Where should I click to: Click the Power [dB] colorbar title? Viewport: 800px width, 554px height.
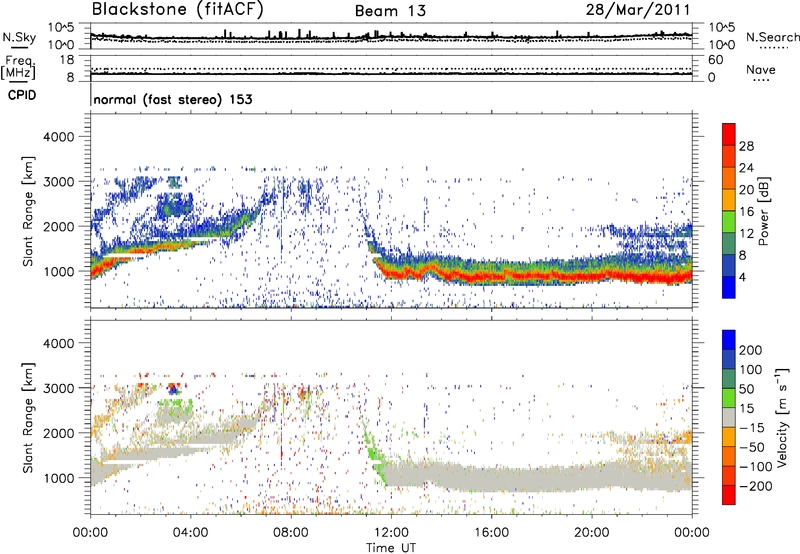763,211
